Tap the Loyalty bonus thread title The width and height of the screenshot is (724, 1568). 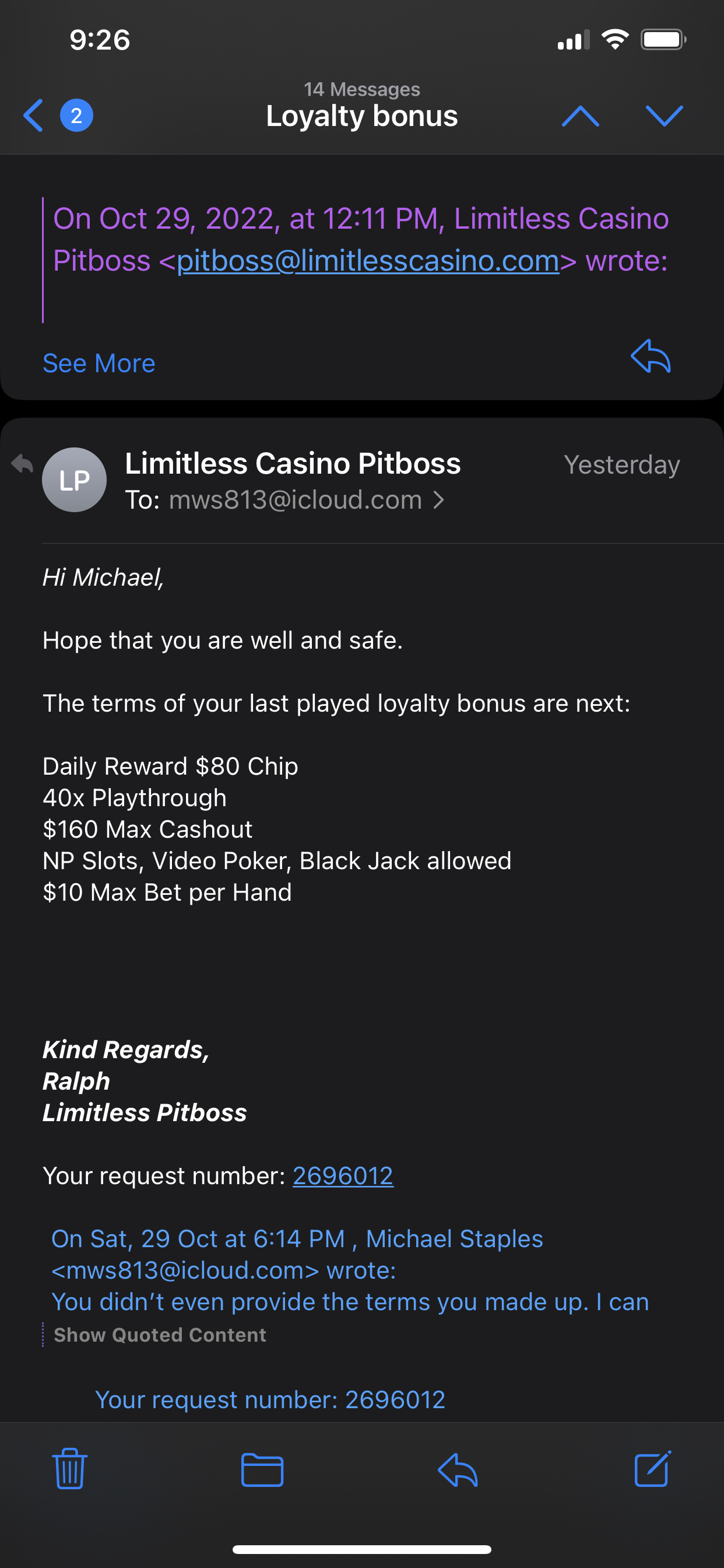coord(361,116)
